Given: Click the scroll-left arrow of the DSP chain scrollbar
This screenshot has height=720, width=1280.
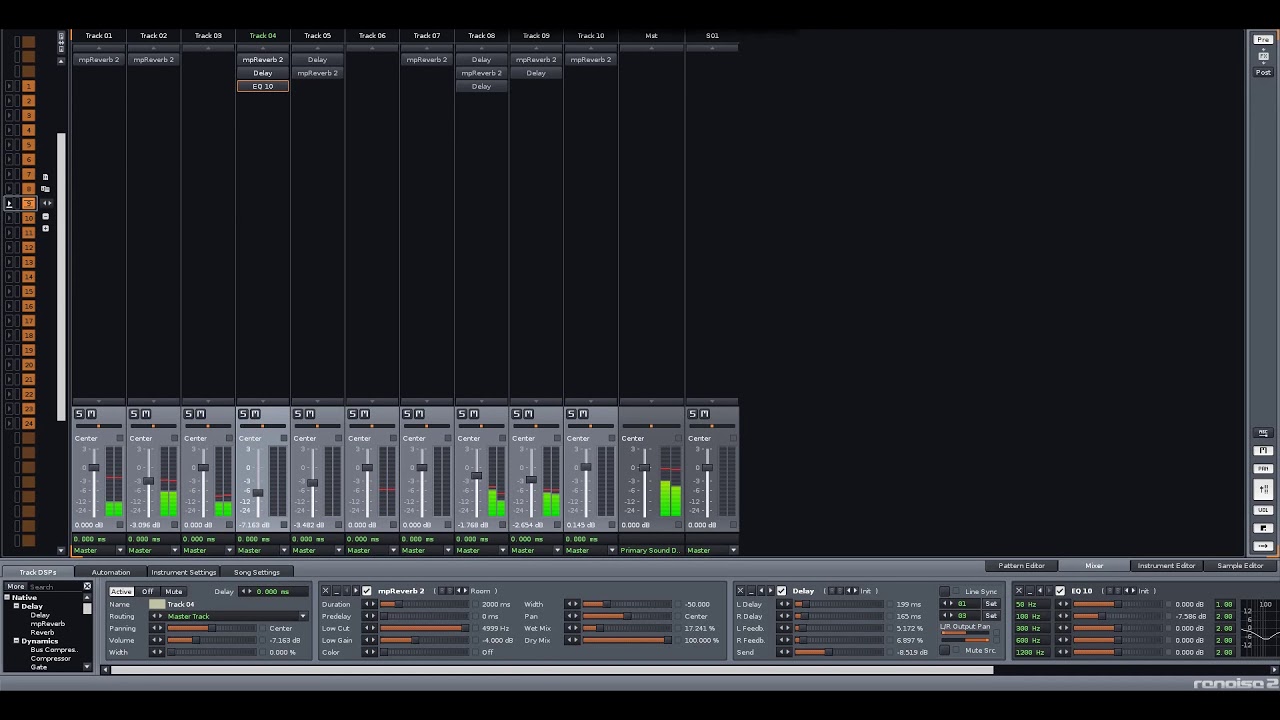Looking at the screenshot, I should [106, 670].
